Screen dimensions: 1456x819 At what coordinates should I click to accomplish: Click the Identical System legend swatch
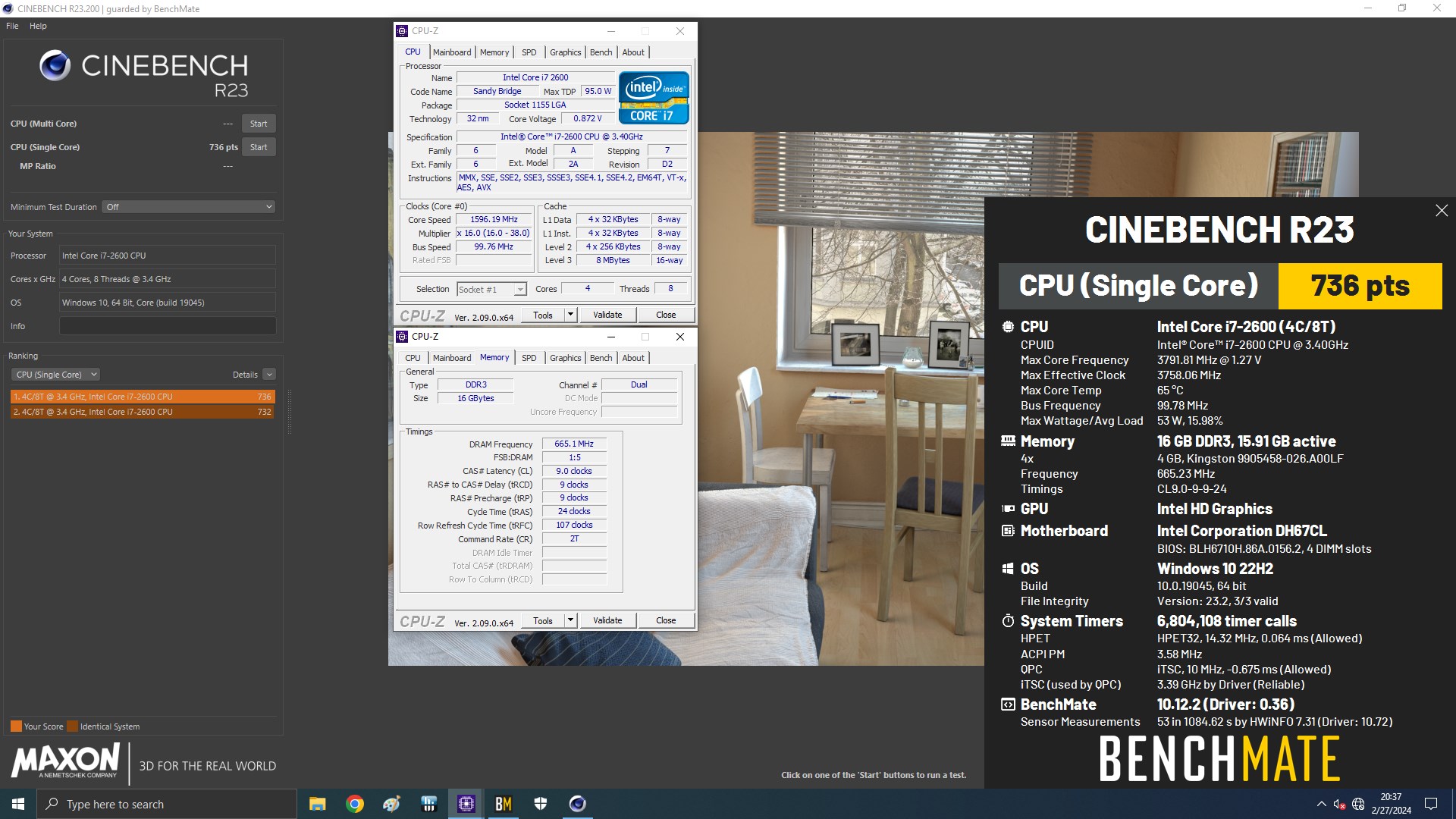[x=72, y=726]
